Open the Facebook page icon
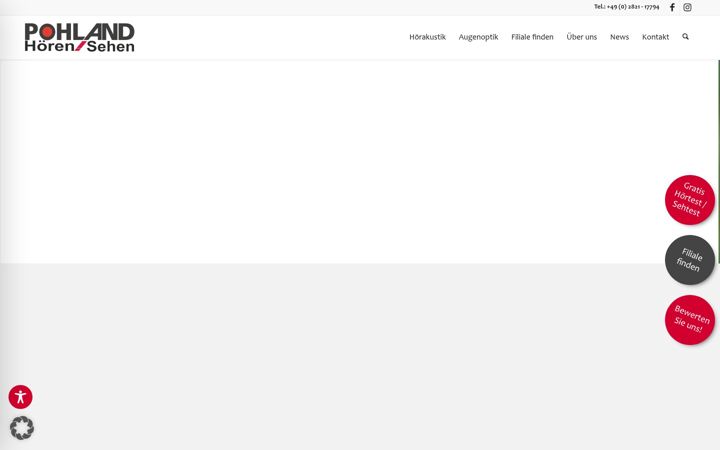The image size is (720, 450). [x=672, y=7]
